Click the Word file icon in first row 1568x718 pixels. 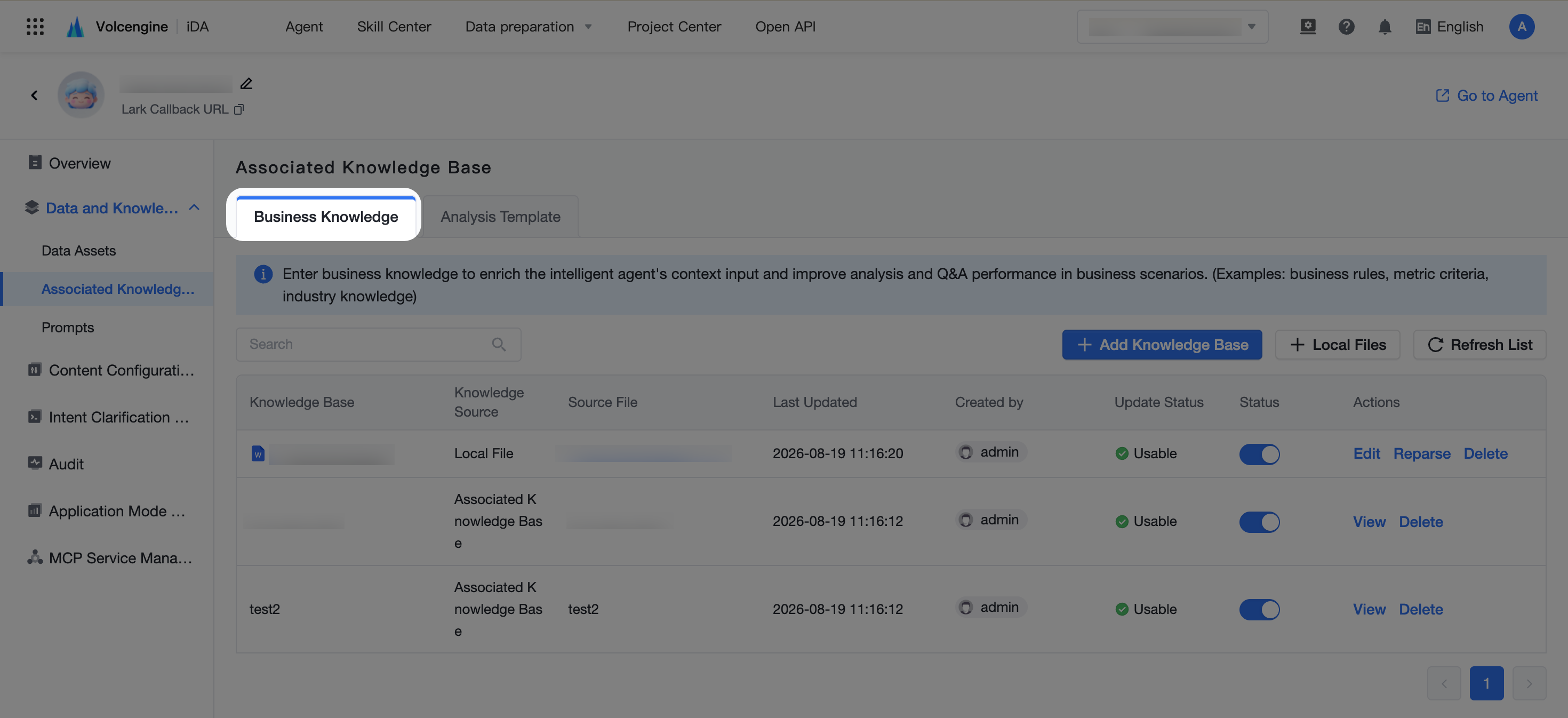pos(258,454)
